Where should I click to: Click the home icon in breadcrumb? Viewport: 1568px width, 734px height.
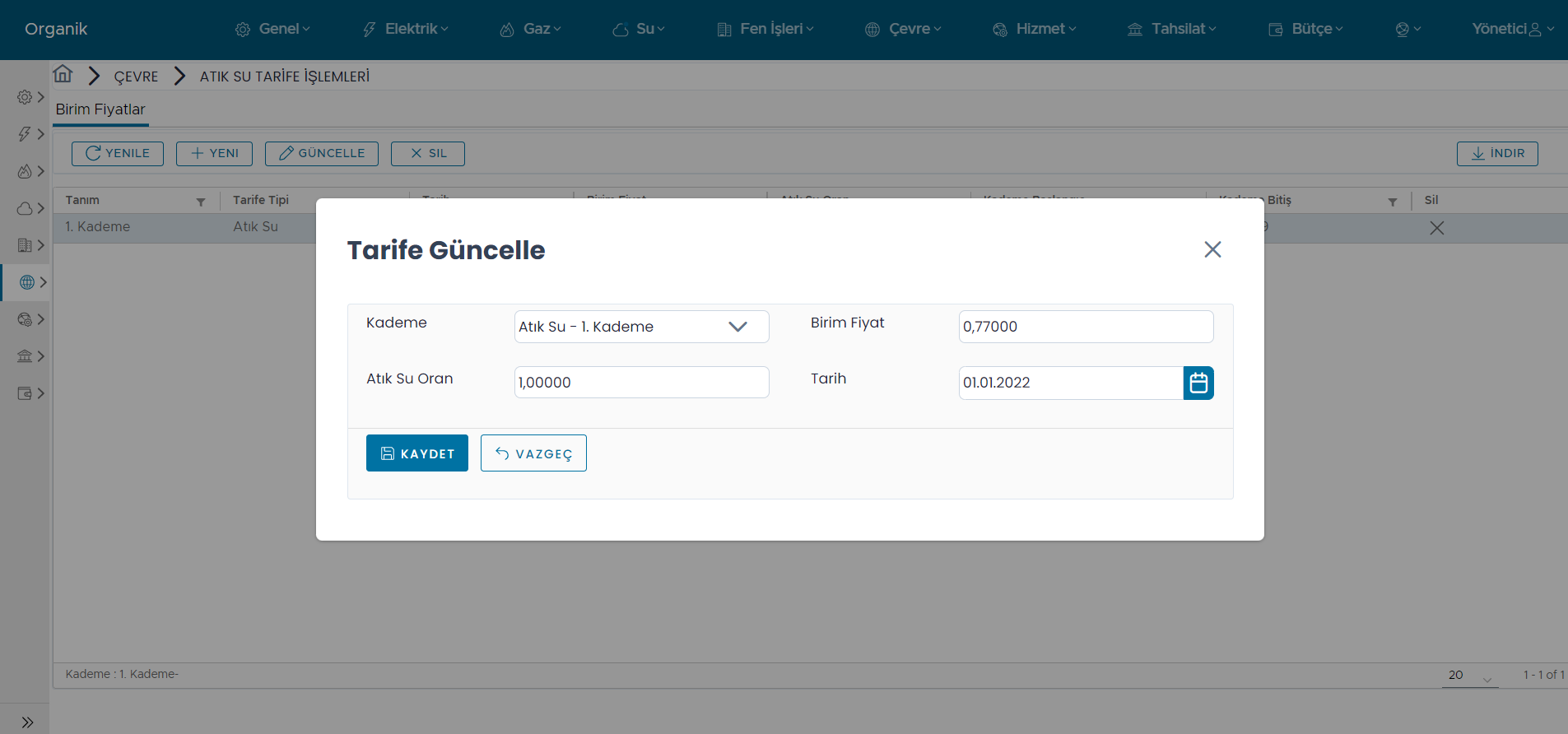click(x=63, y=75)
